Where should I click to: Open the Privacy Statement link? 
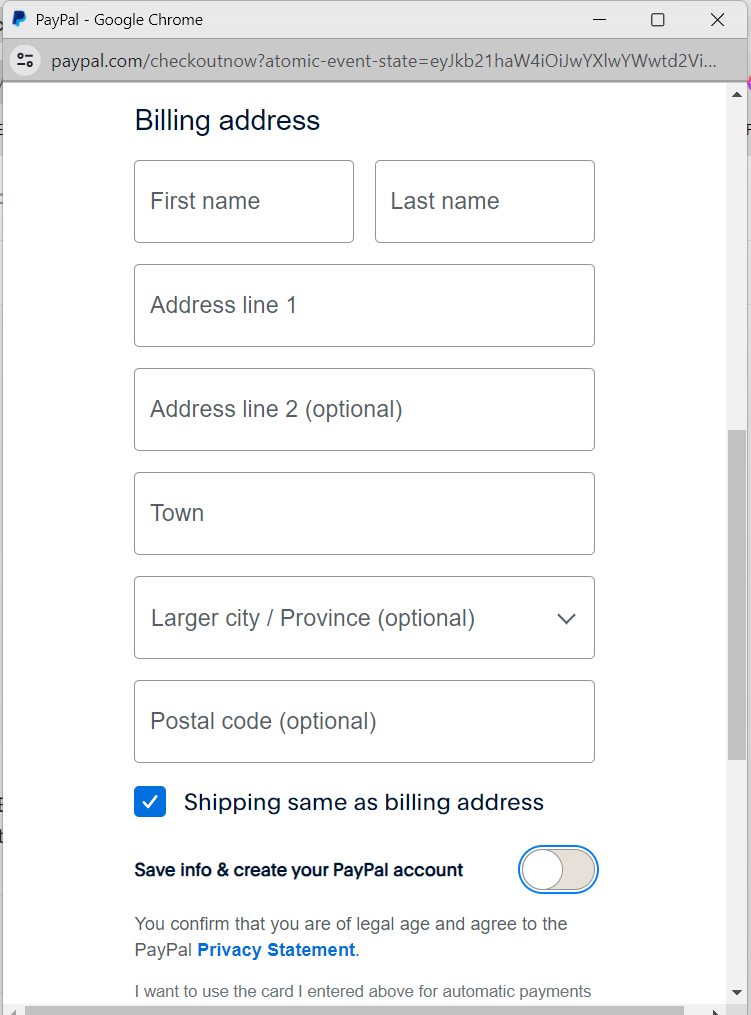coord(276,950)
